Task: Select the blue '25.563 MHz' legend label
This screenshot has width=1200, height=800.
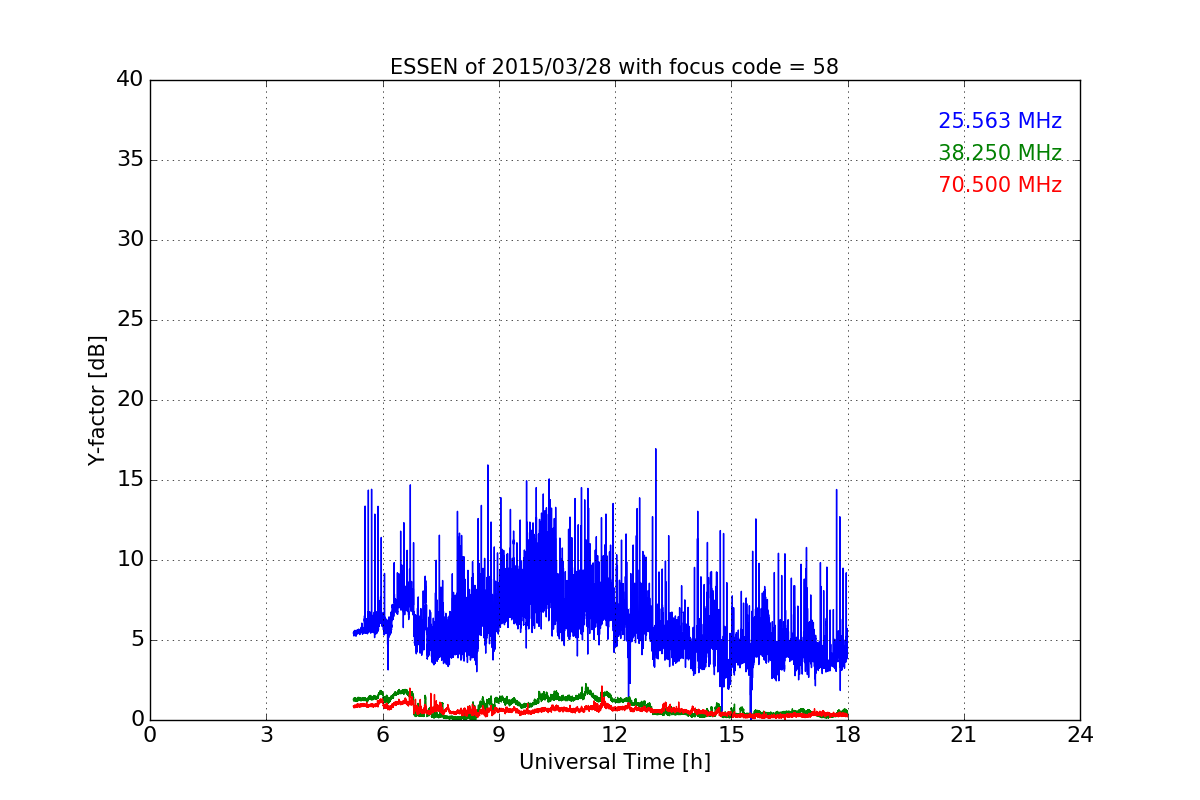Action: tap(1000, 121)
